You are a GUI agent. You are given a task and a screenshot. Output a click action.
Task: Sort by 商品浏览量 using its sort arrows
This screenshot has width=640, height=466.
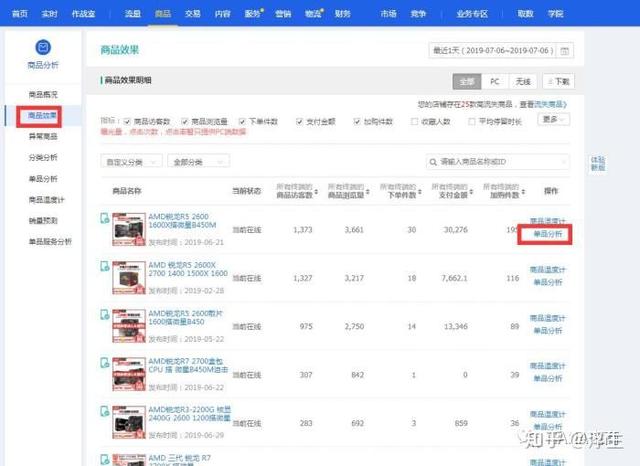[x=368, y=192]
